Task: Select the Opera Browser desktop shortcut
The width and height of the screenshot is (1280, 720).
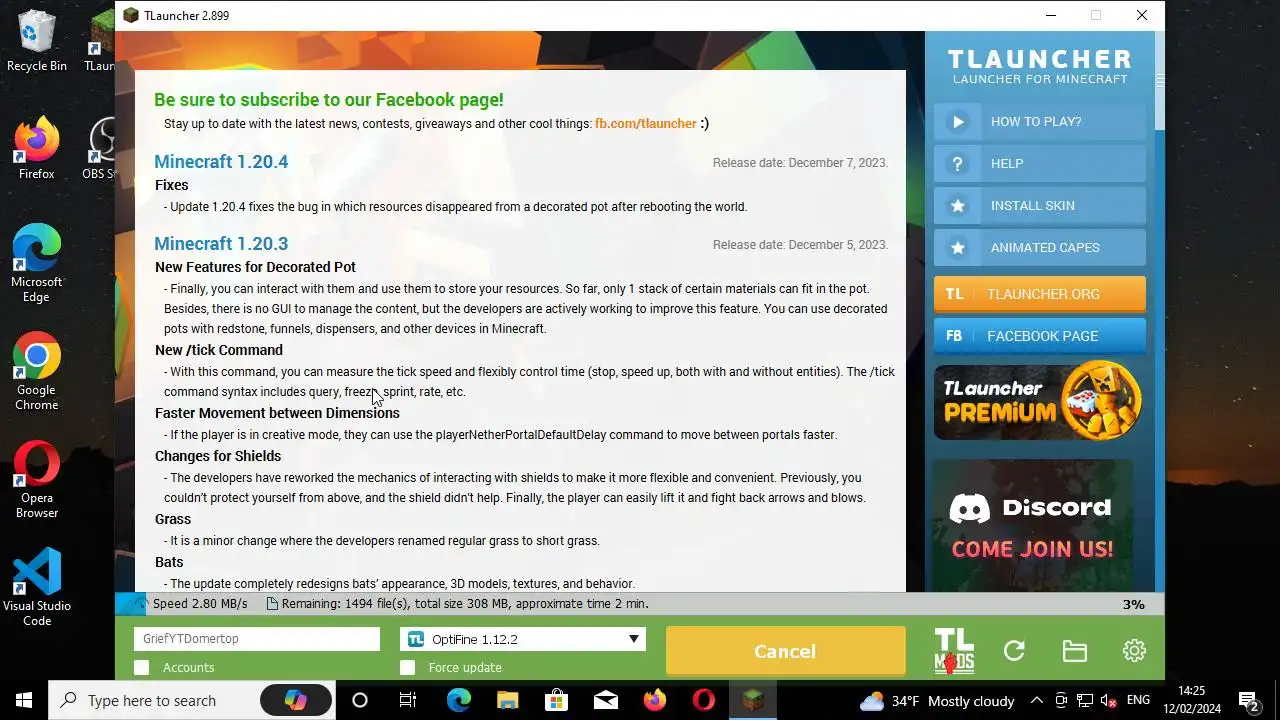Action: [37, 479]
